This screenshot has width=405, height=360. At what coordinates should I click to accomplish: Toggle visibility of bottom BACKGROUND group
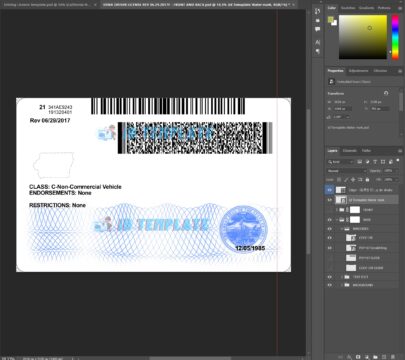[x=330, y=285]
